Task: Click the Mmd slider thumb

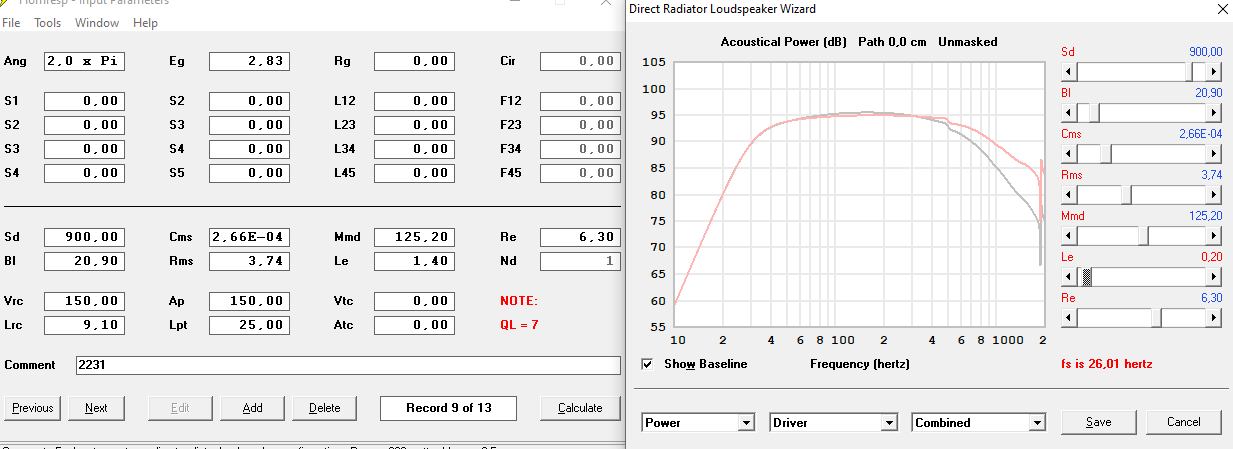Action: pos(1145,236)
